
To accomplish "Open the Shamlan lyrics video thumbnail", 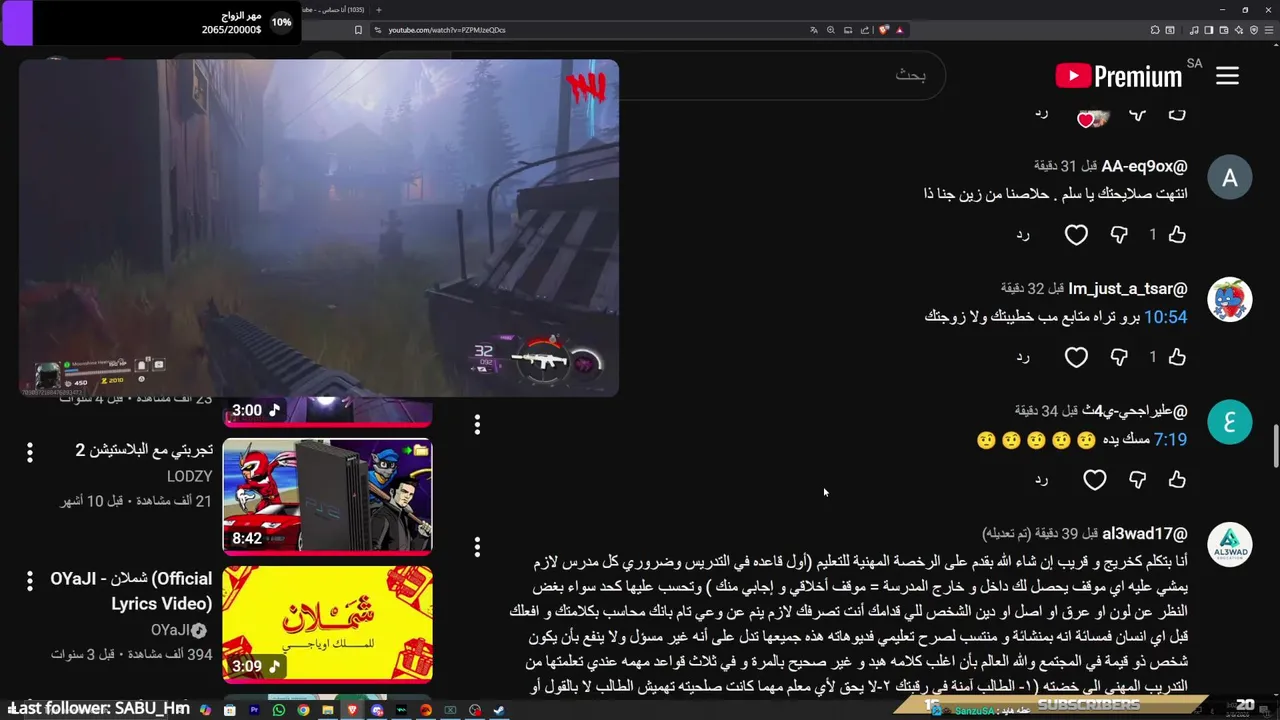I will (x=327, y=624).
